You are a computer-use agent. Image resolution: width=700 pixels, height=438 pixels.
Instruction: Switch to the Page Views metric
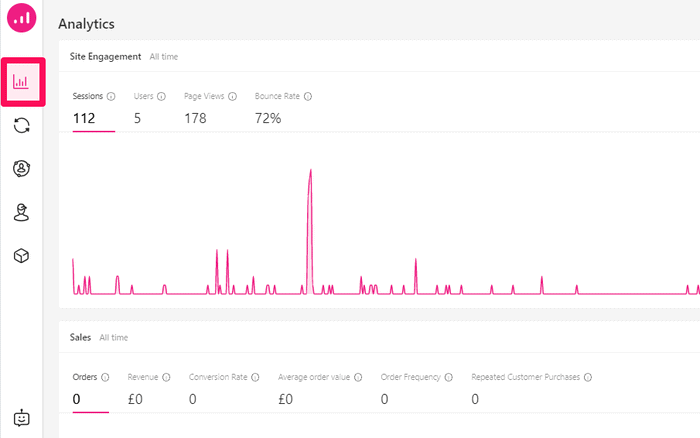pyautogui.click(x=209, y=109)
